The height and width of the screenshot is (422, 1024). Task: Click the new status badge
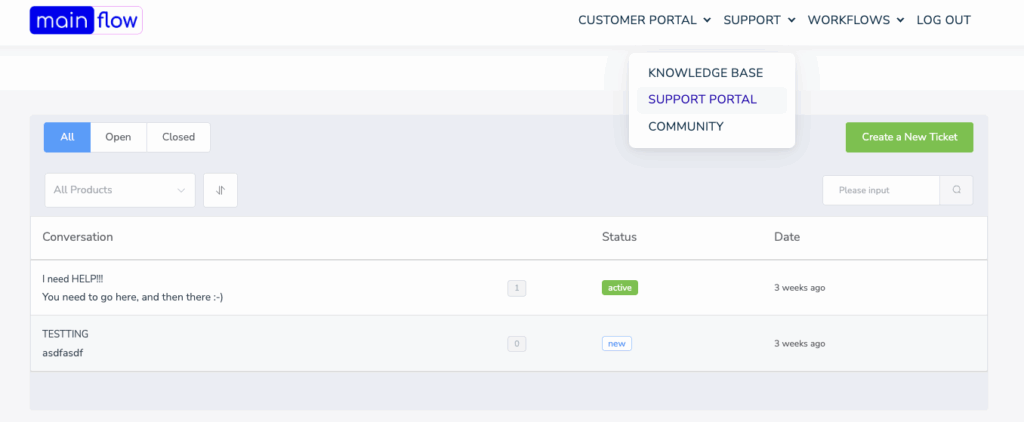pos(616,344)
